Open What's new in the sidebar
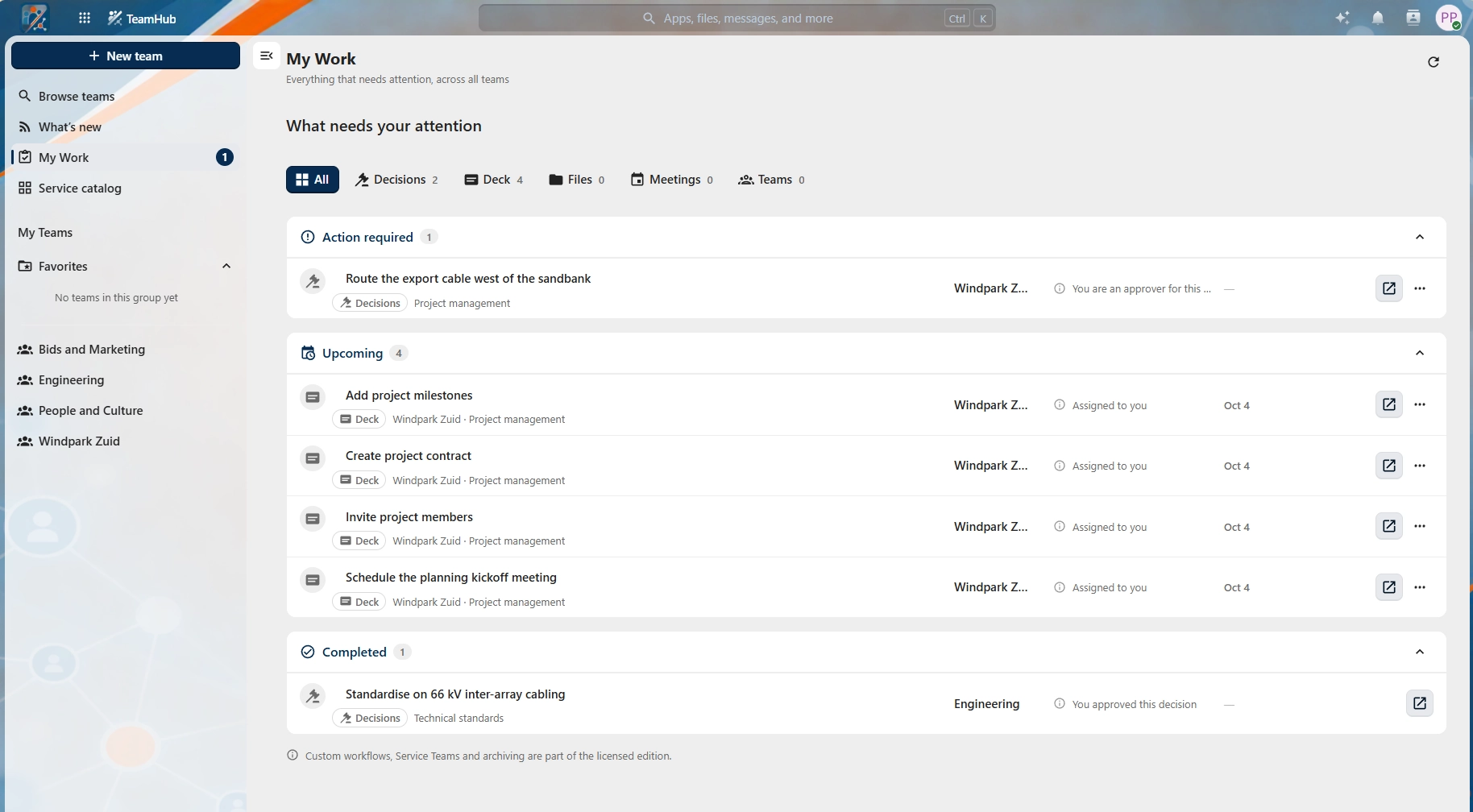The width and height of the screenshot is (1473, 812). coord(126,126)
